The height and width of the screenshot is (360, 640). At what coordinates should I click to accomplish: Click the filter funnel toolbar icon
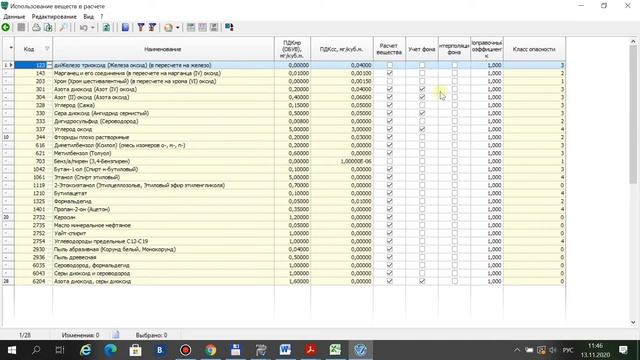click(x=141, y=27)
